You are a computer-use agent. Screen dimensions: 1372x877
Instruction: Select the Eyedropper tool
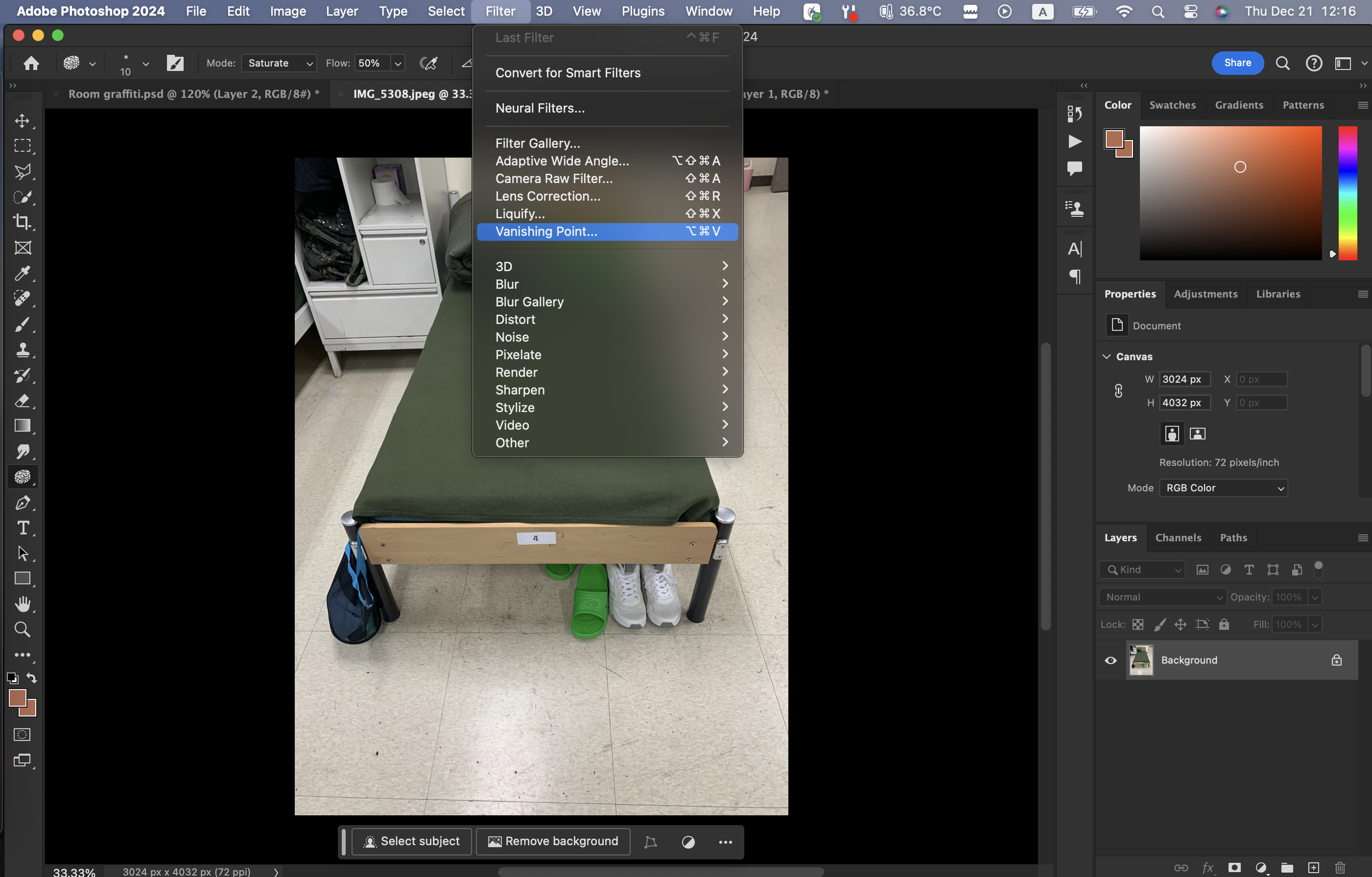click(22, 274)
